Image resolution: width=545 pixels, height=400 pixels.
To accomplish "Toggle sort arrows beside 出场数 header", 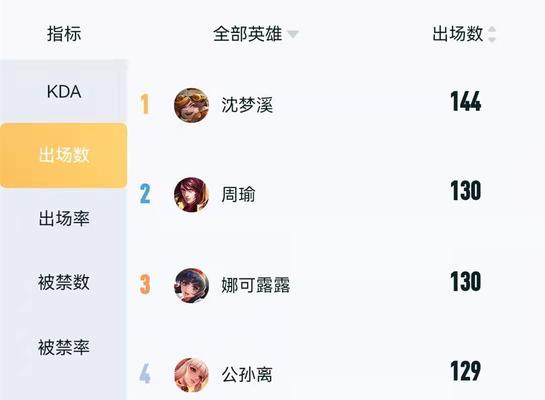I will tap(492, 34).
